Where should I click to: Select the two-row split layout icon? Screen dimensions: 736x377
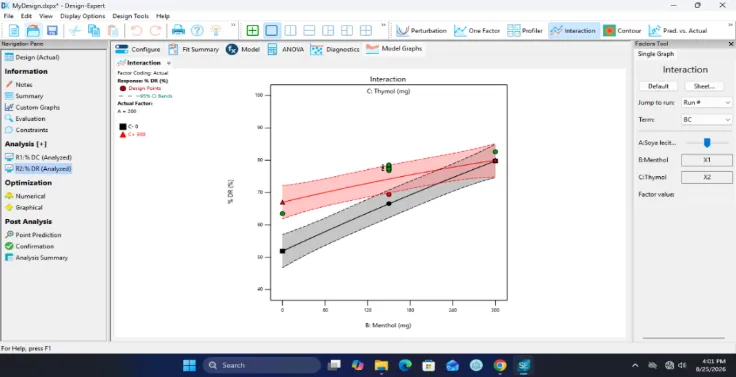click(309, 31)
